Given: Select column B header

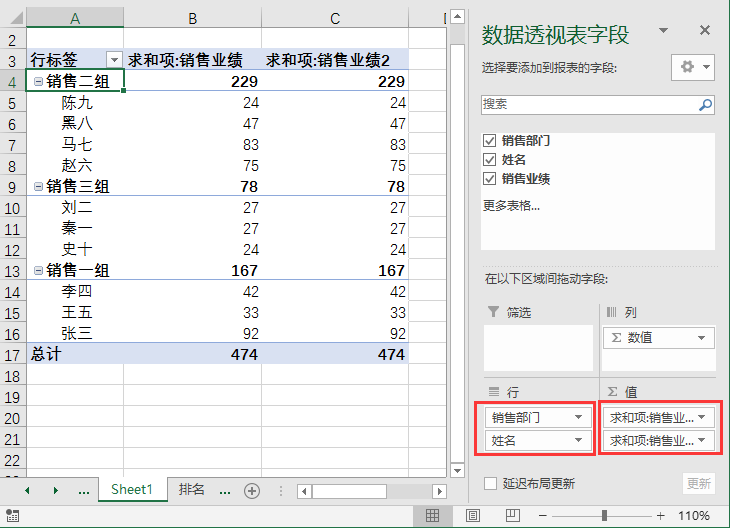Looking at the screenshot, I should click(x=193, y=18).
